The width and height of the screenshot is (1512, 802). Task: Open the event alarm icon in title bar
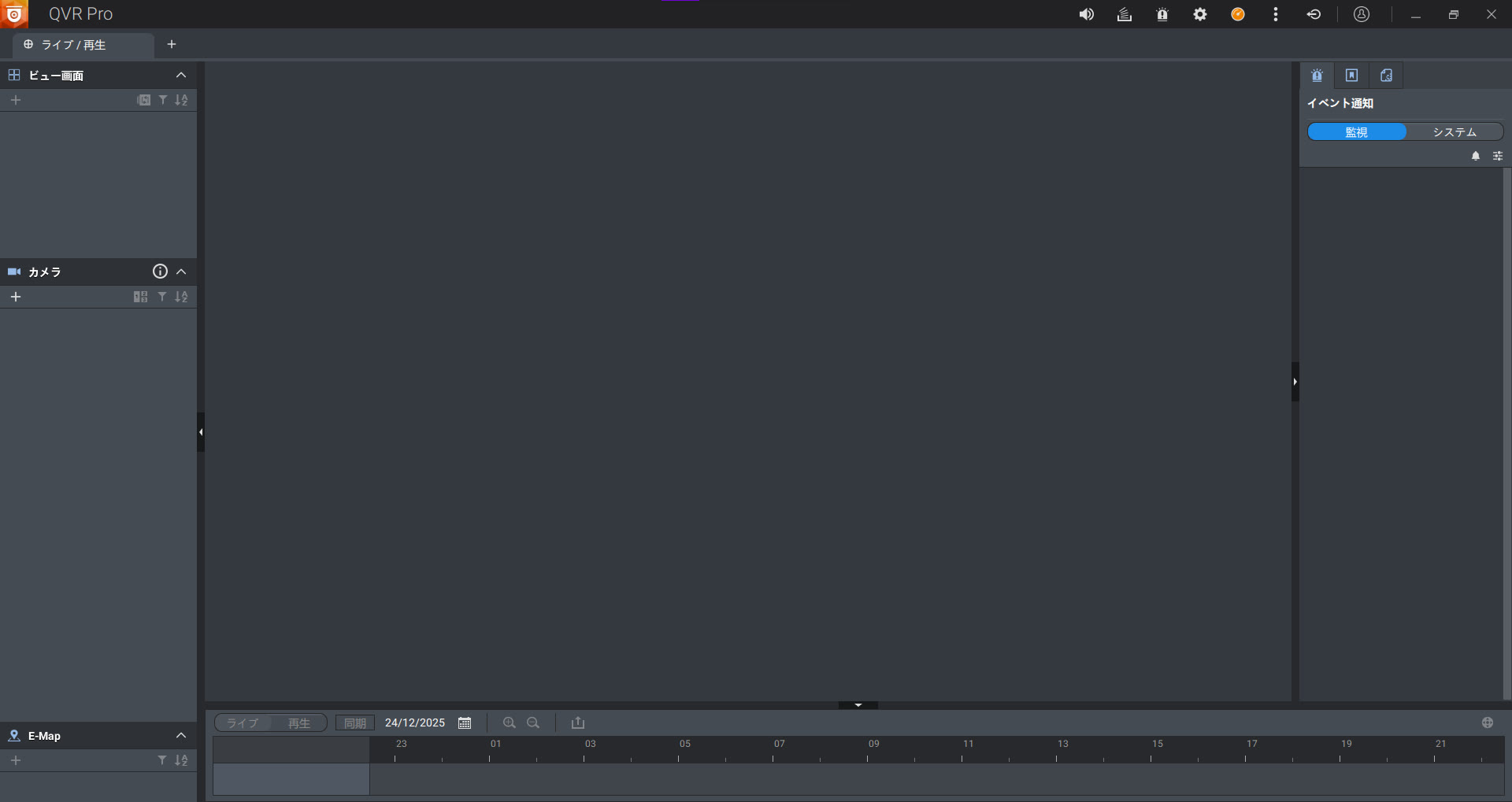1162,14
